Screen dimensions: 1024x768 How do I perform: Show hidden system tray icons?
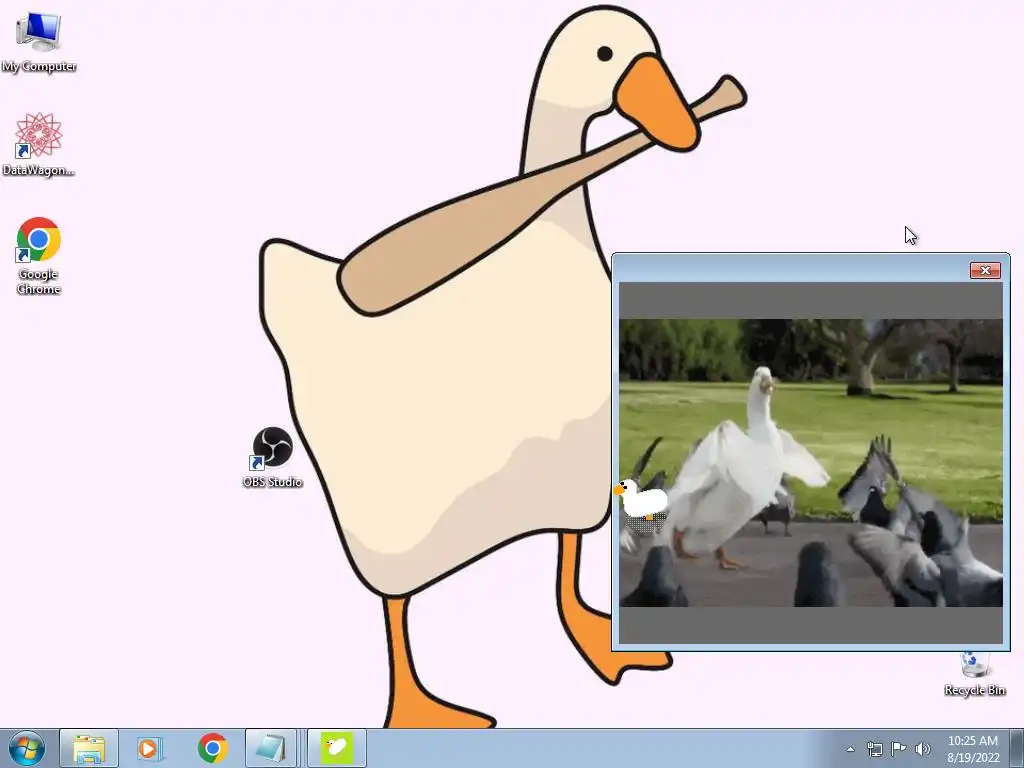click(850, 749)
